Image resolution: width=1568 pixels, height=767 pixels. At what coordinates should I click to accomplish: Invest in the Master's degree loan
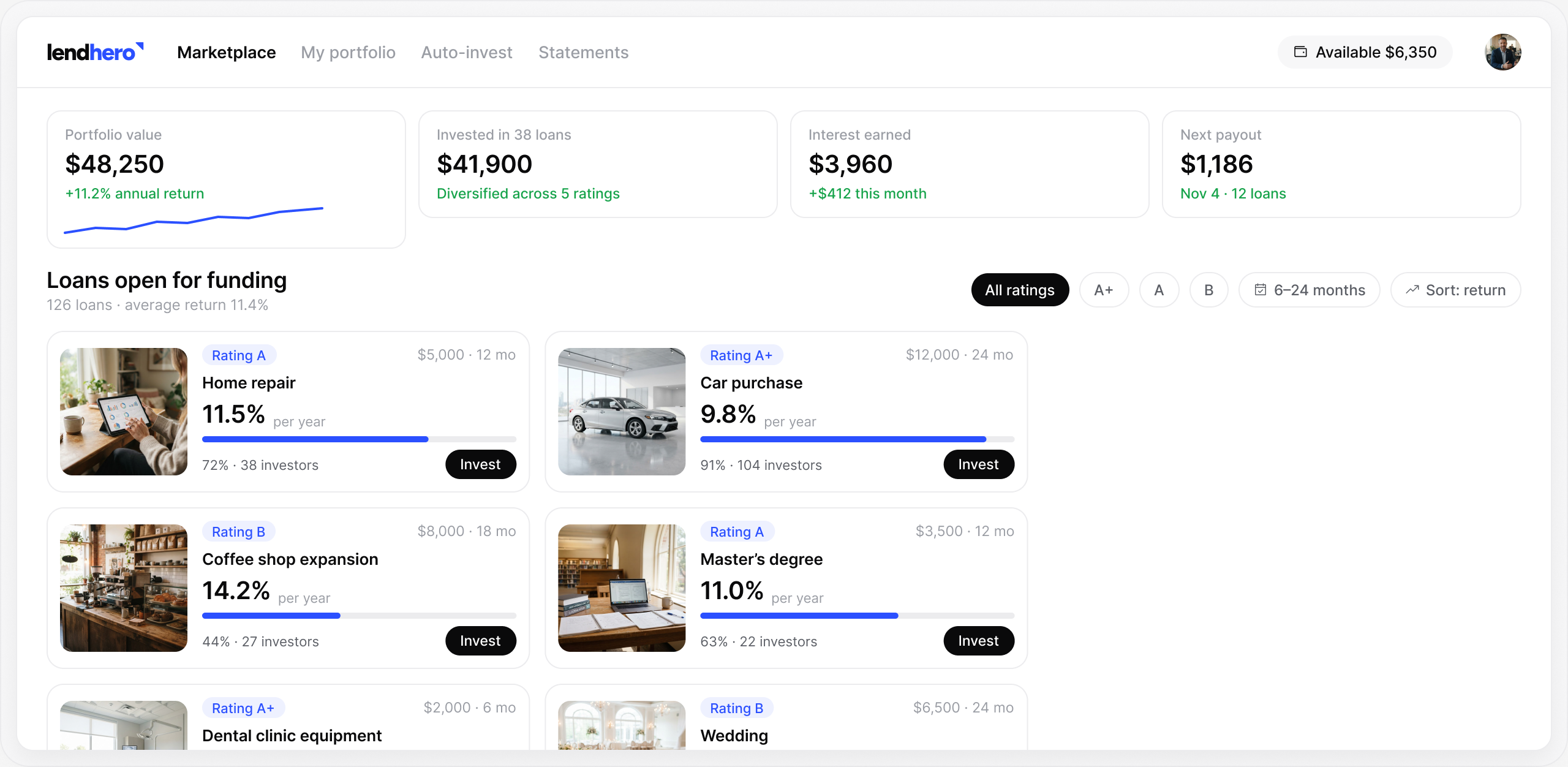978,641
